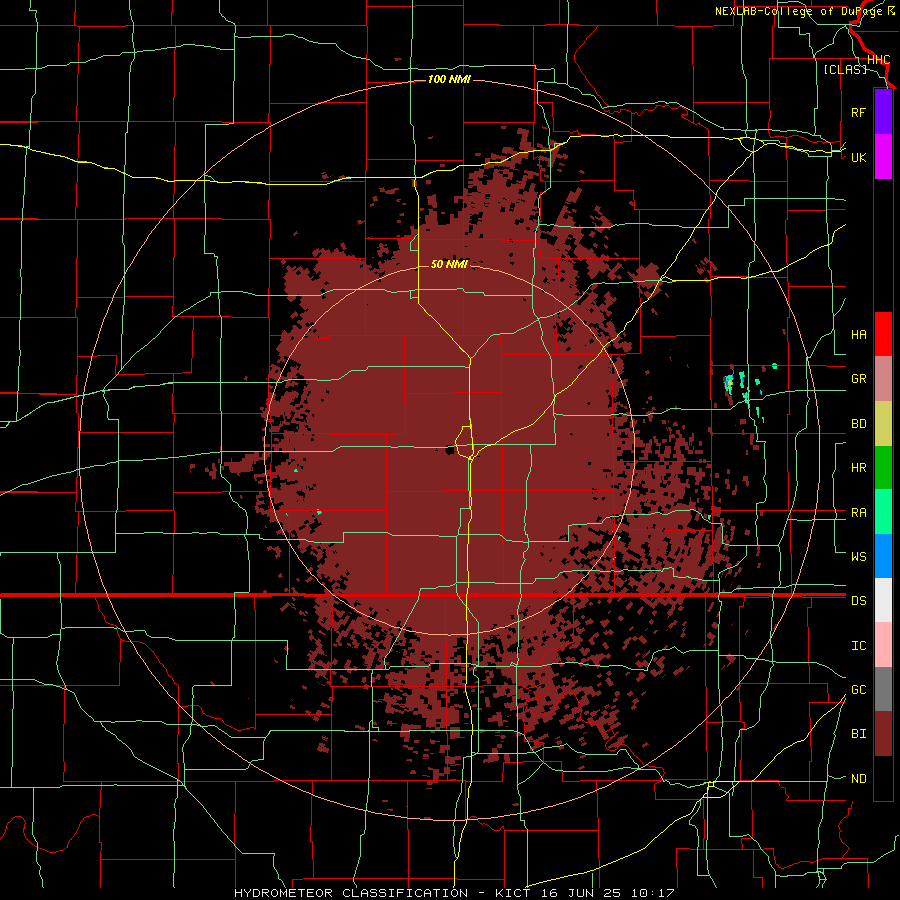Click the 100 NMI range ring label
This screenshot has width=900, height=900.
pos(449,79)
